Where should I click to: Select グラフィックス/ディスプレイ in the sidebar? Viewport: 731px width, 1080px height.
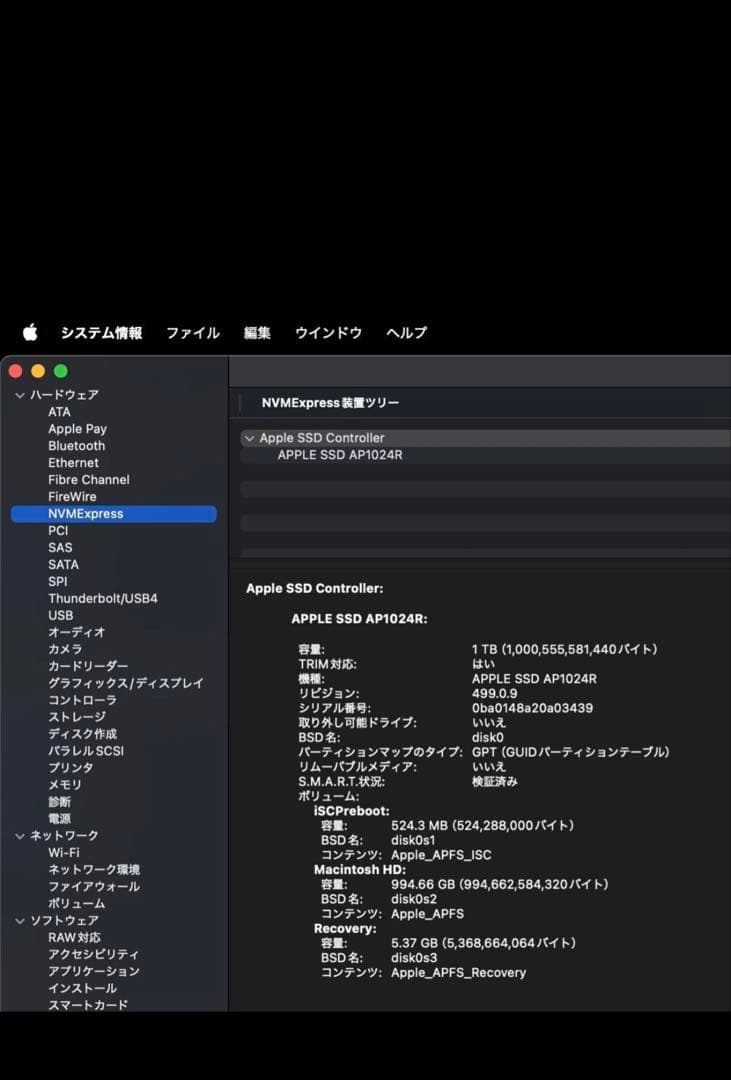126,683
